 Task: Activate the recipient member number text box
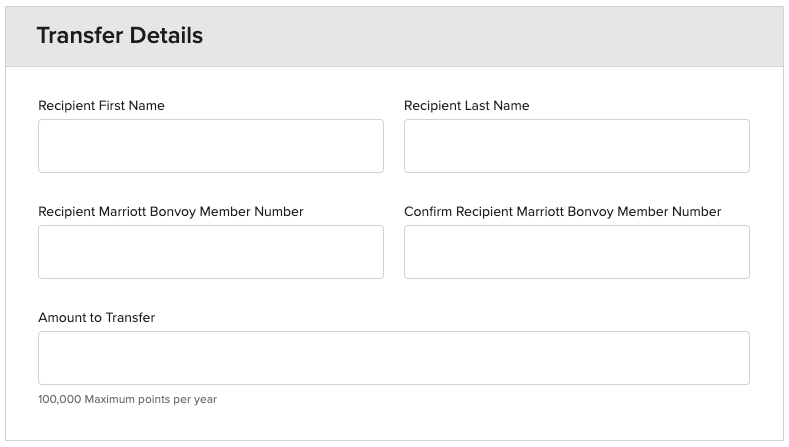point(210,252)
